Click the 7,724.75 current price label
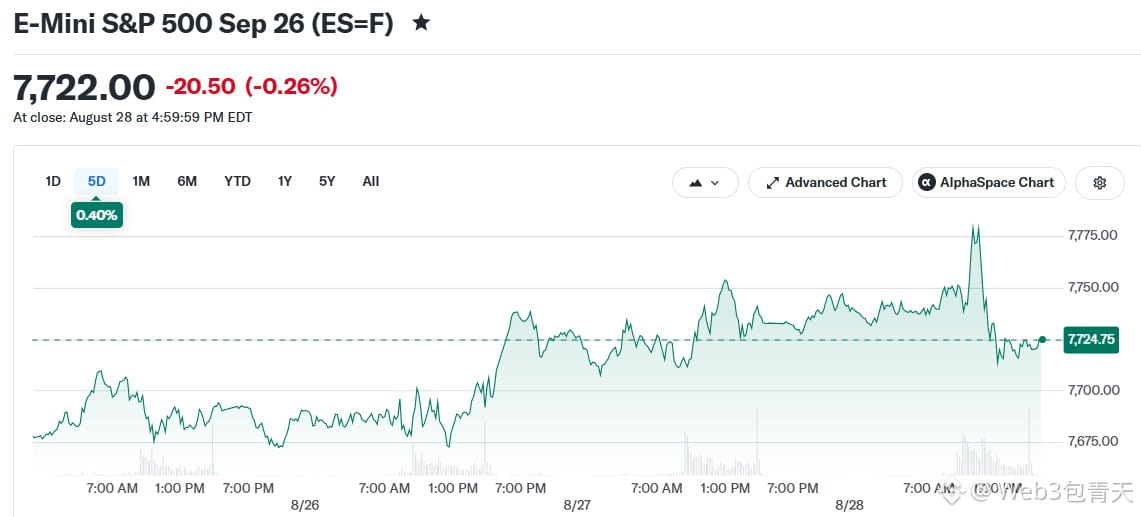Screen dimensions: 1141x517 1091,339
